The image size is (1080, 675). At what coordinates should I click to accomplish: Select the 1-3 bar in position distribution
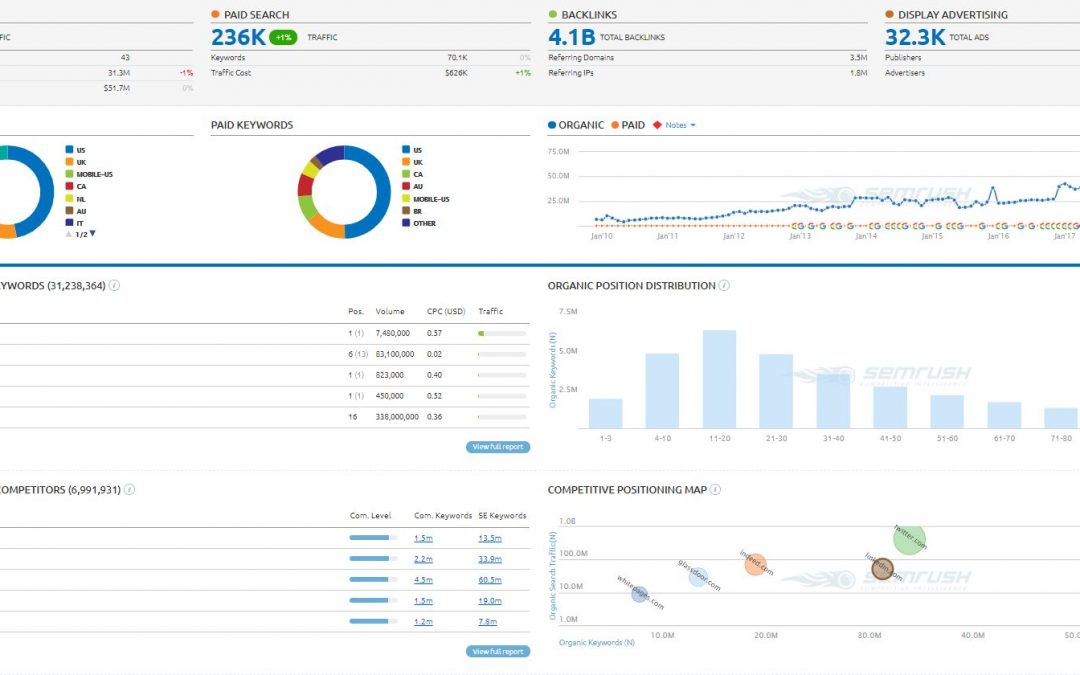(605, 413)
